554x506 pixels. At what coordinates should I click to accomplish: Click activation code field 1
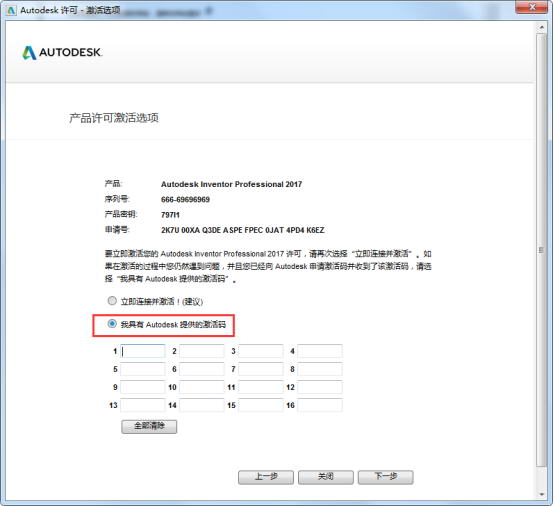click(143, 351)
